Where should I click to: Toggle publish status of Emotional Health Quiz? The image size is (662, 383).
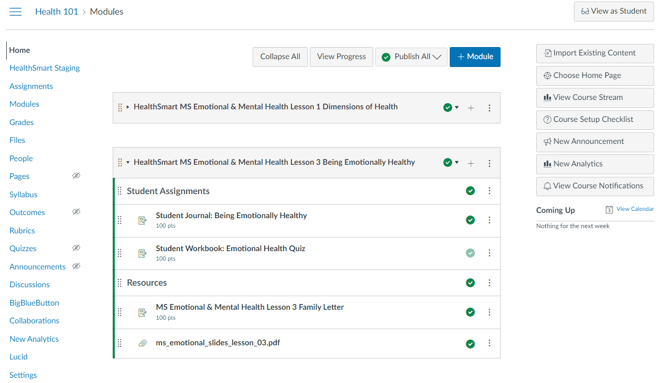[470, 253]
